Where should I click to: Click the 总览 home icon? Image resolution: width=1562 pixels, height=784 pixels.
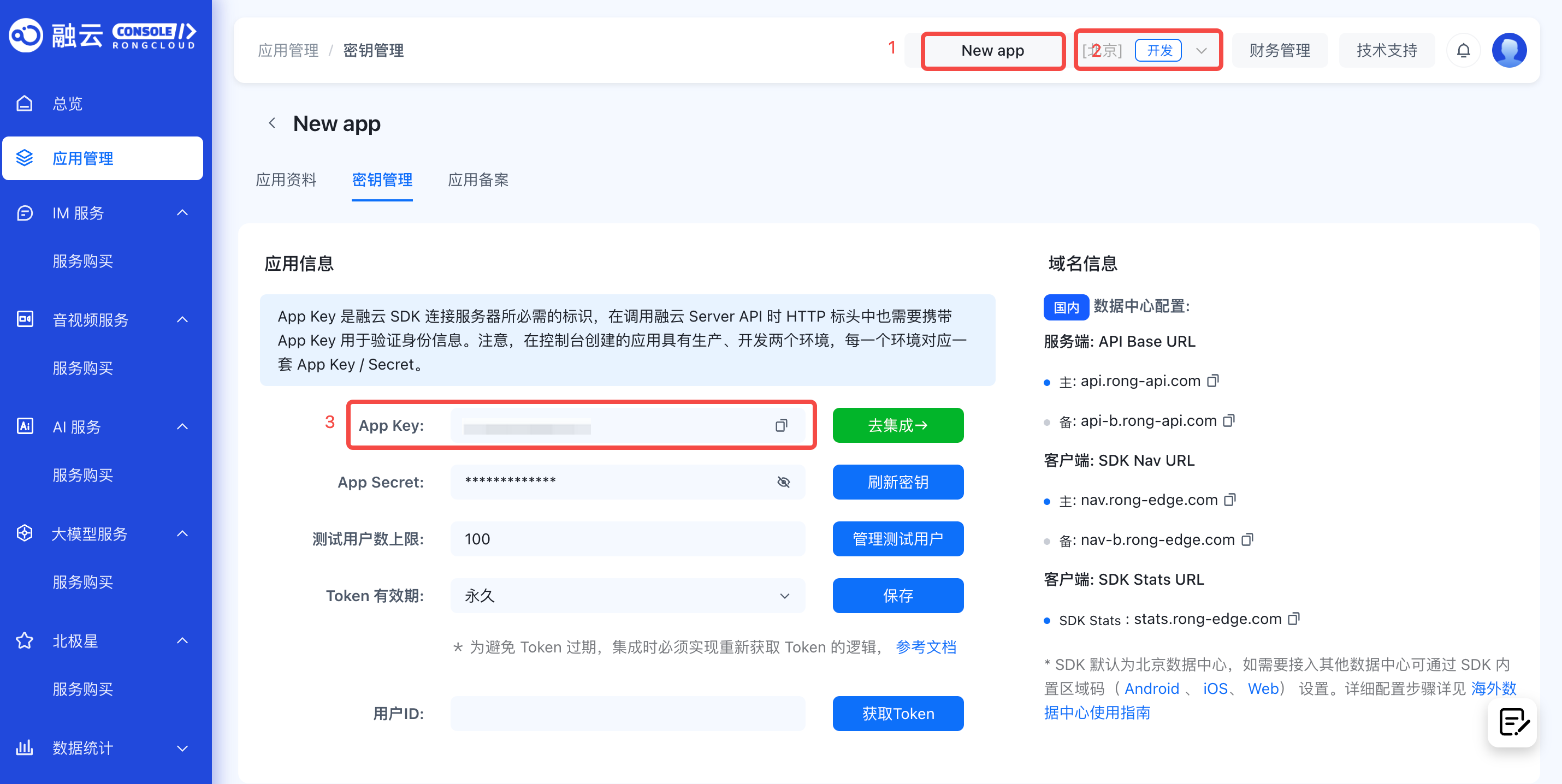(x=24, y=104)
